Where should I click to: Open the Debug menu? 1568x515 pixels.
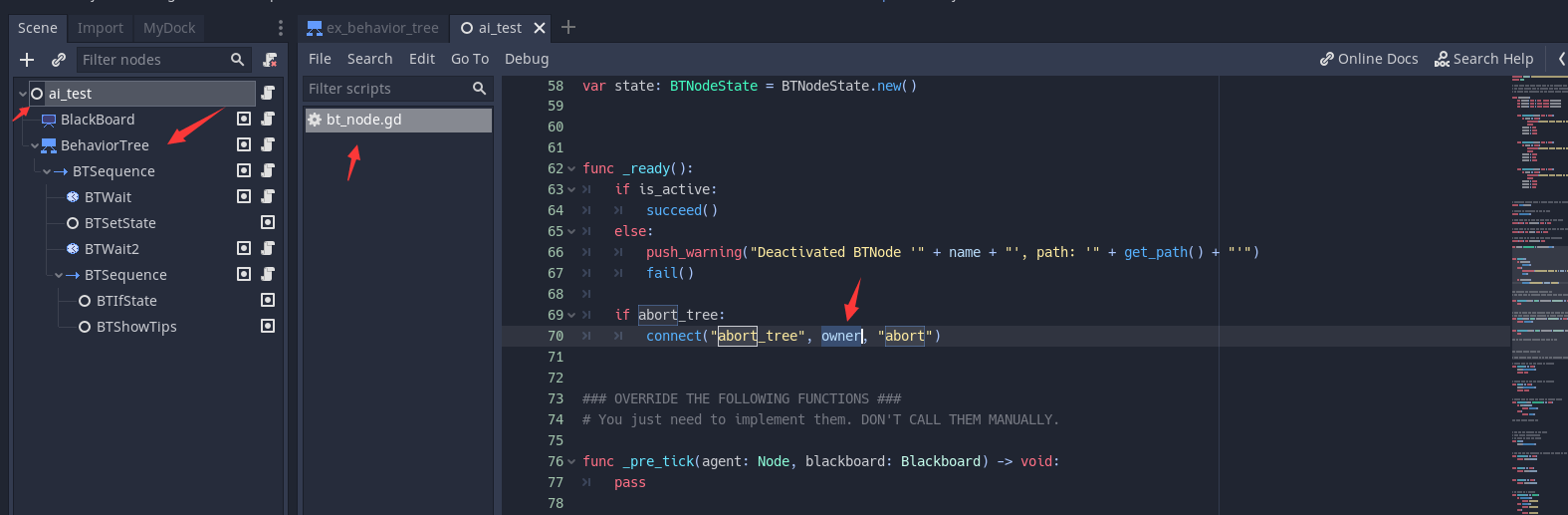(x=527, y=59)
